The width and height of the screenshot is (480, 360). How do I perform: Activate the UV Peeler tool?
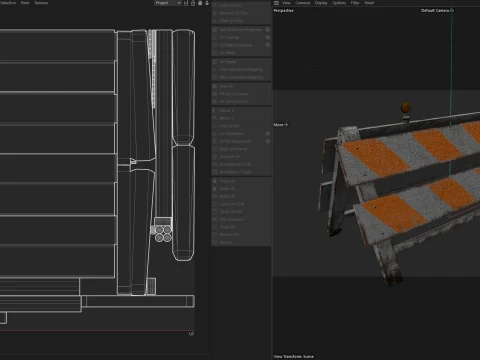coord(241,62)
